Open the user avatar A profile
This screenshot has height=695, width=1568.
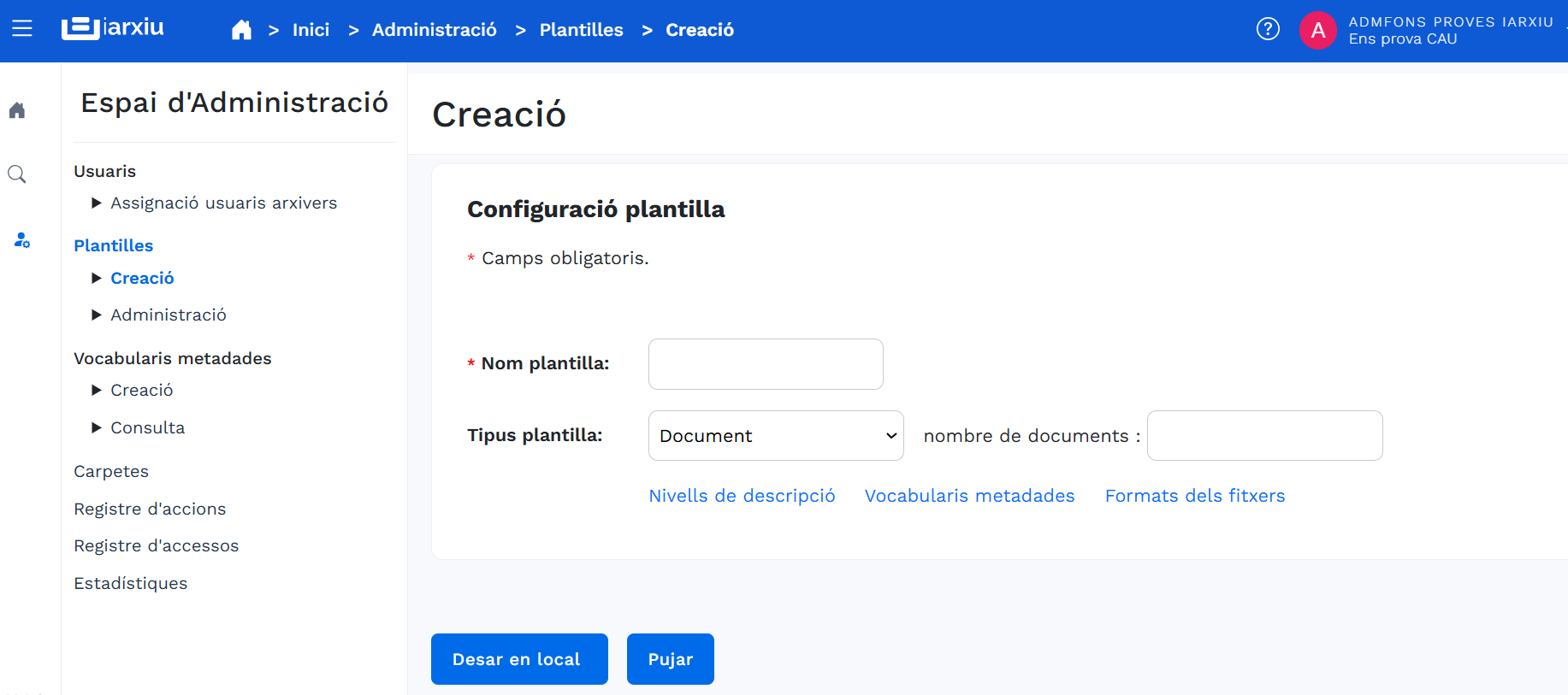pyautogui.click(x=1318, y=31)
